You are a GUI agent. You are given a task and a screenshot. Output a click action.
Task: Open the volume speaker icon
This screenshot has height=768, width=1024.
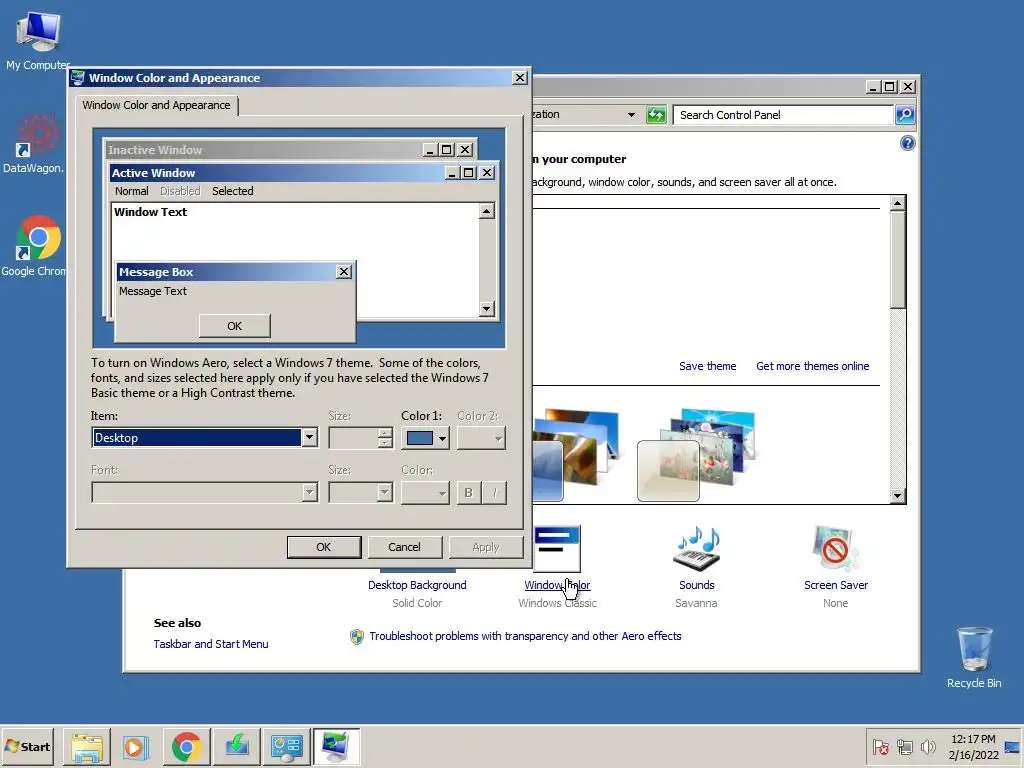pos(927,746)
